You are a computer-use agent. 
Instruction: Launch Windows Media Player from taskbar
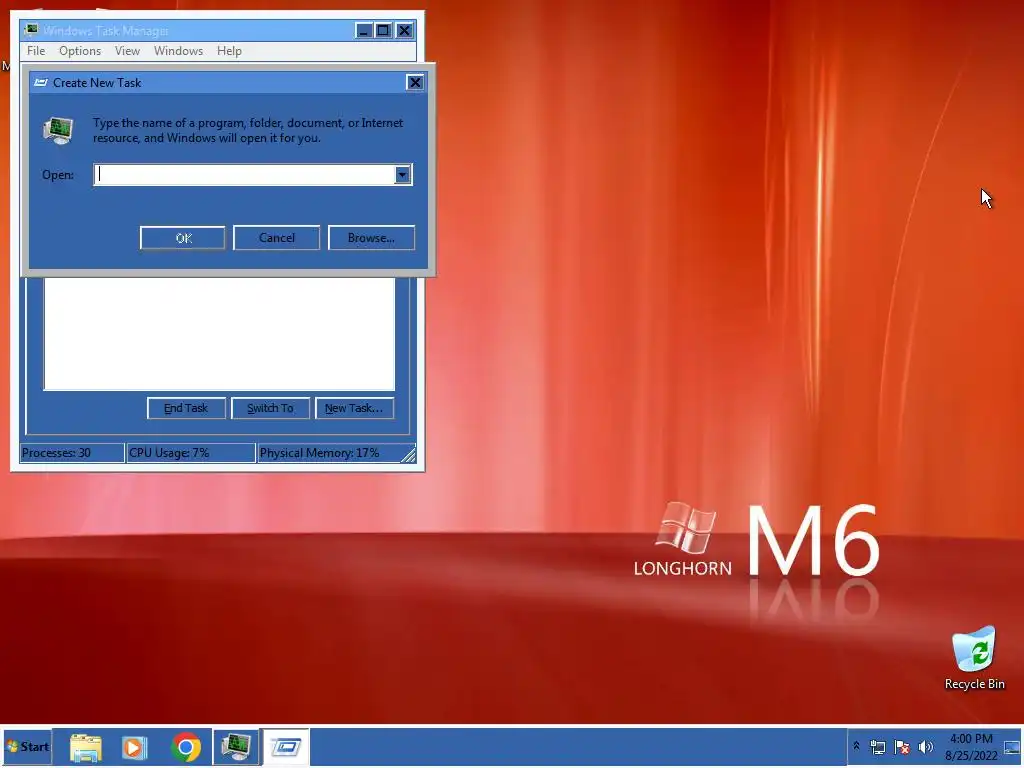(x=135, y=747)
